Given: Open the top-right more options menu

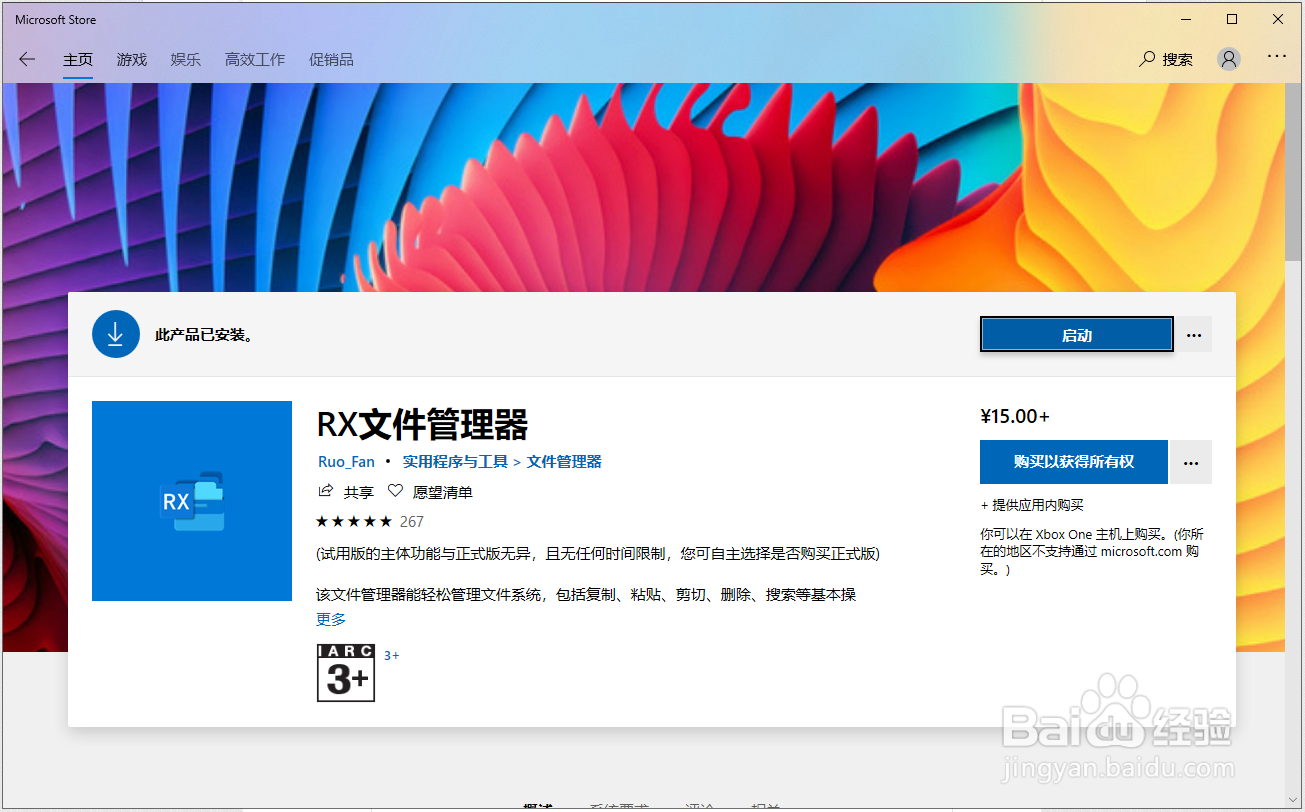Looking at the screenshot, I should coord(1277,57).
